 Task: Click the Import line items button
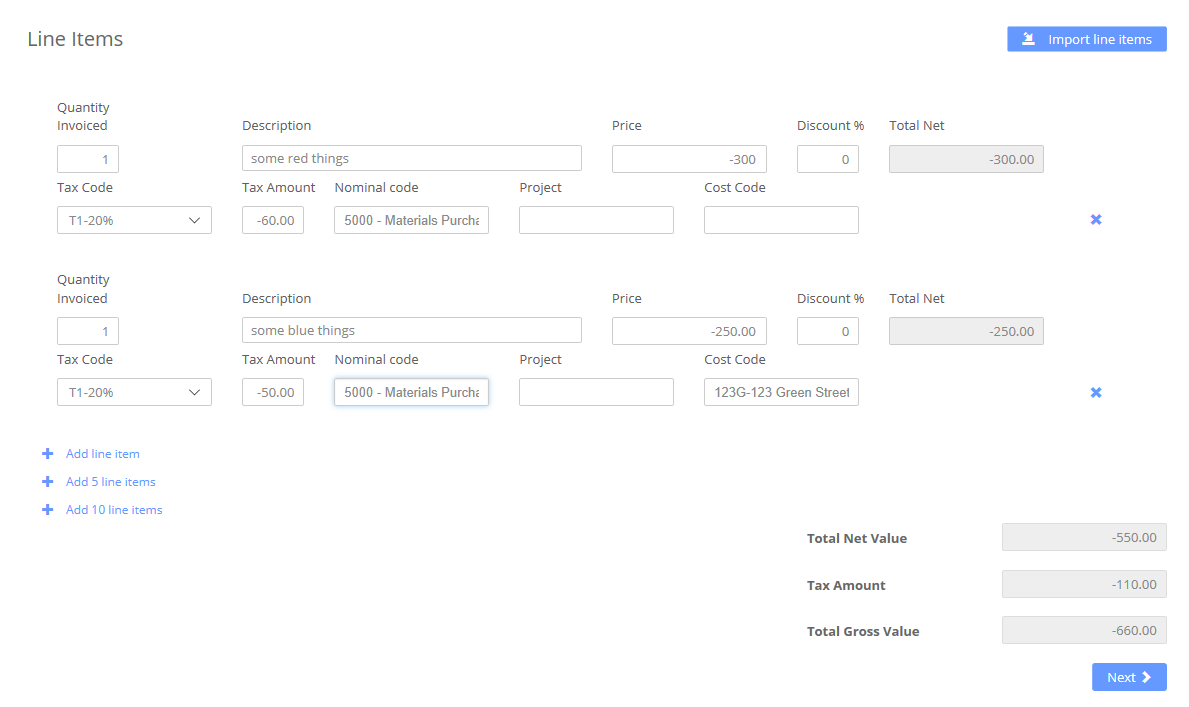click(1087, 39)
